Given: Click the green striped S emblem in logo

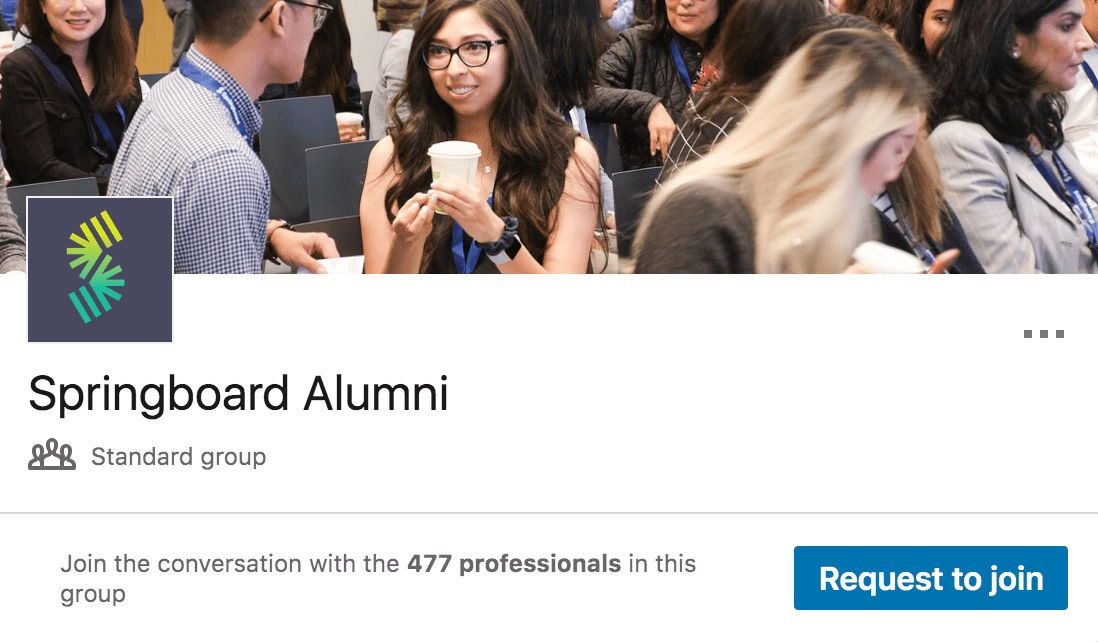Looking at the screenshot, I should pyautogui.click(x=97, y=268).
